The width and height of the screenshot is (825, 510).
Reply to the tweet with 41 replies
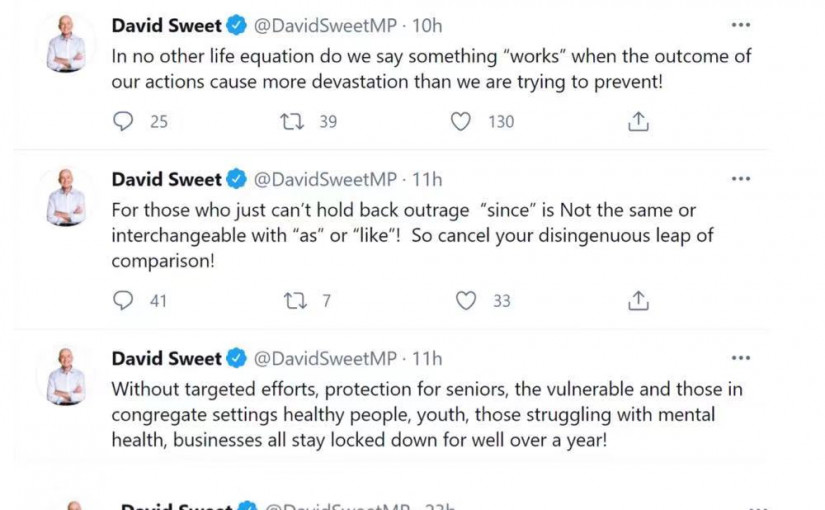pos(124,300)
